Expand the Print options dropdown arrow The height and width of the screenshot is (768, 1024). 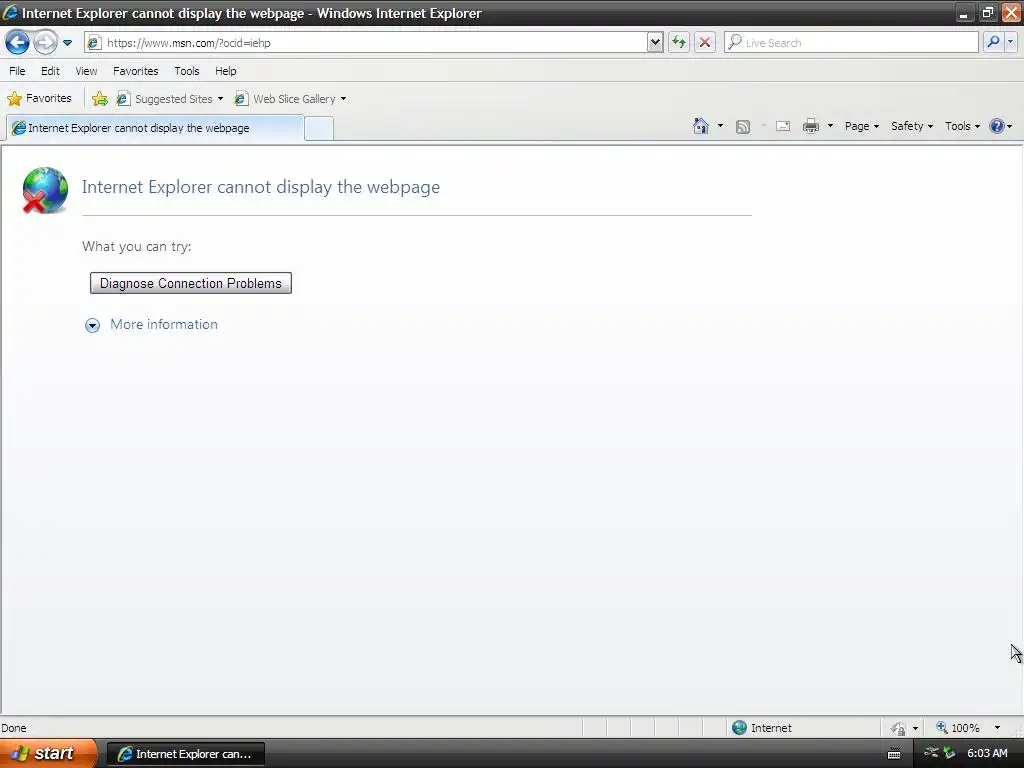(x=830, y=126)
